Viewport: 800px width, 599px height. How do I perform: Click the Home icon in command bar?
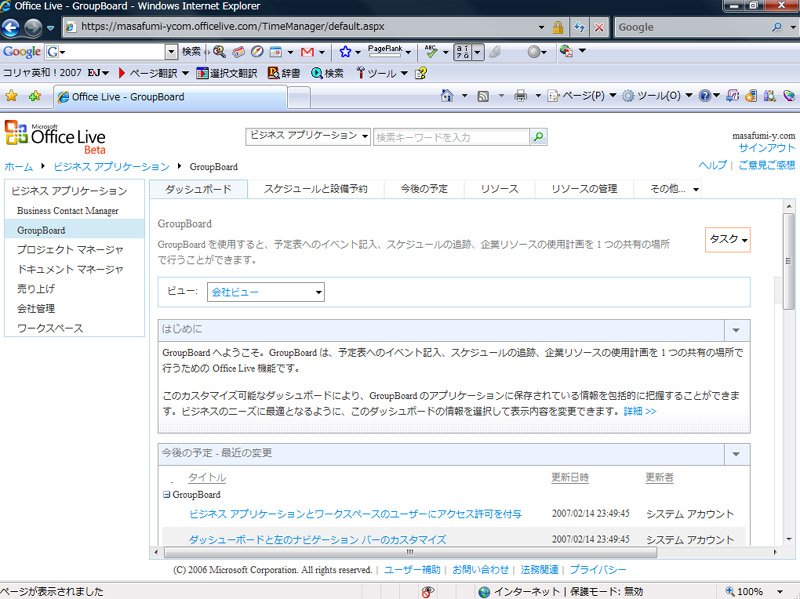coord(447,95)
